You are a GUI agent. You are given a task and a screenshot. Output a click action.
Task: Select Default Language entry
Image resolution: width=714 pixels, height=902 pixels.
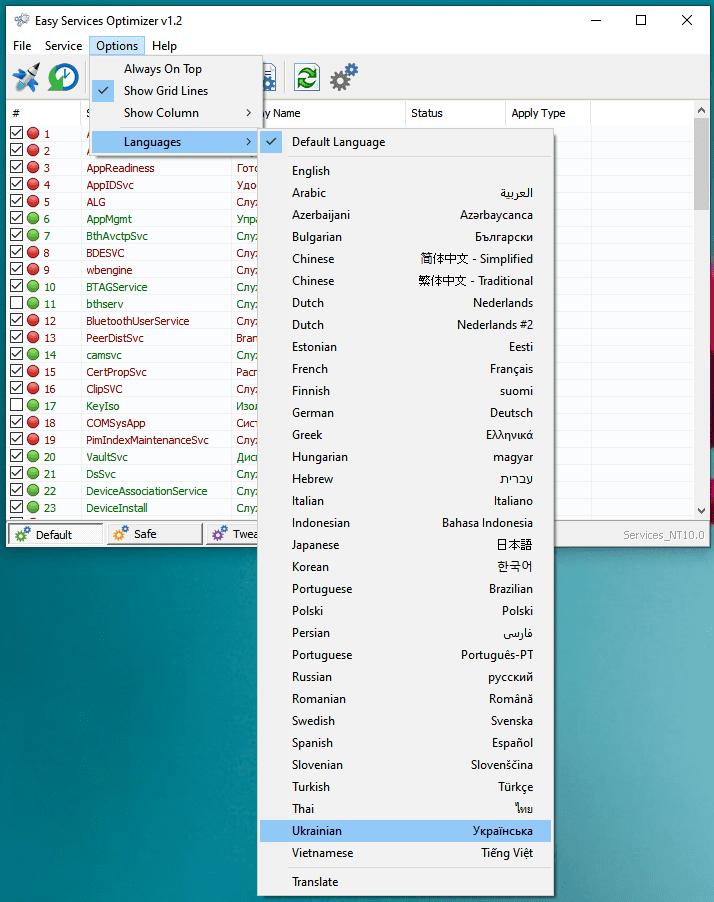pos(405,142)
